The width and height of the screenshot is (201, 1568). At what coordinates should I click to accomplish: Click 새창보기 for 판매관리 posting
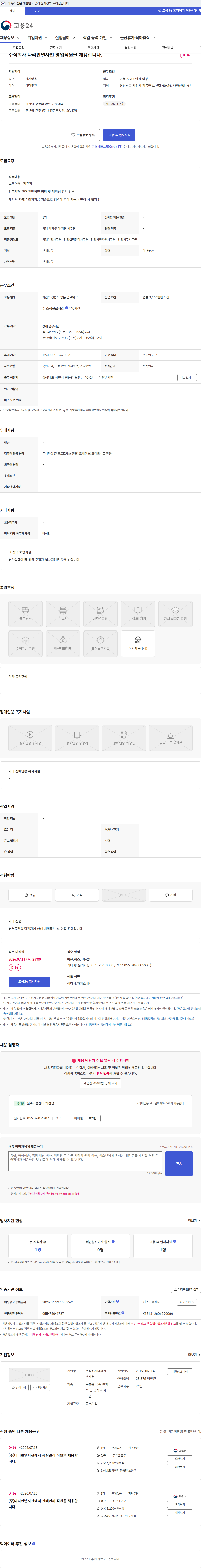pos(180,1513)
